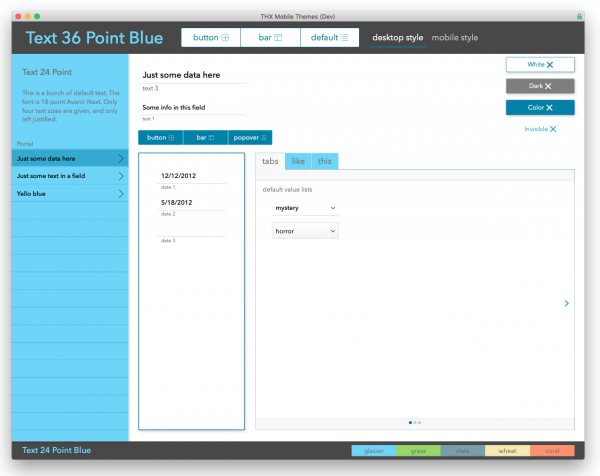Viewport: 600px width, 476px height.
Task: Click the X icon on Color button
Action: [x=549, y=108]
